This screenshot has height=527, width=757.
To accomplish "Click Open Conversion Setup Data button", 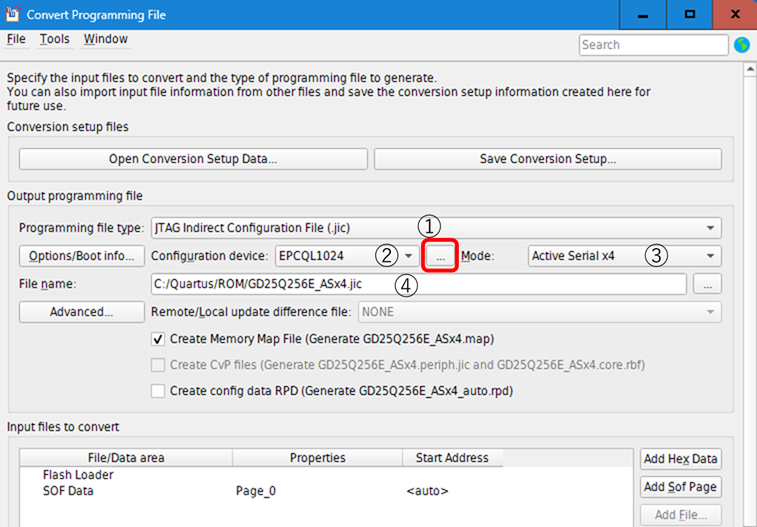I will tap(193, 159).
